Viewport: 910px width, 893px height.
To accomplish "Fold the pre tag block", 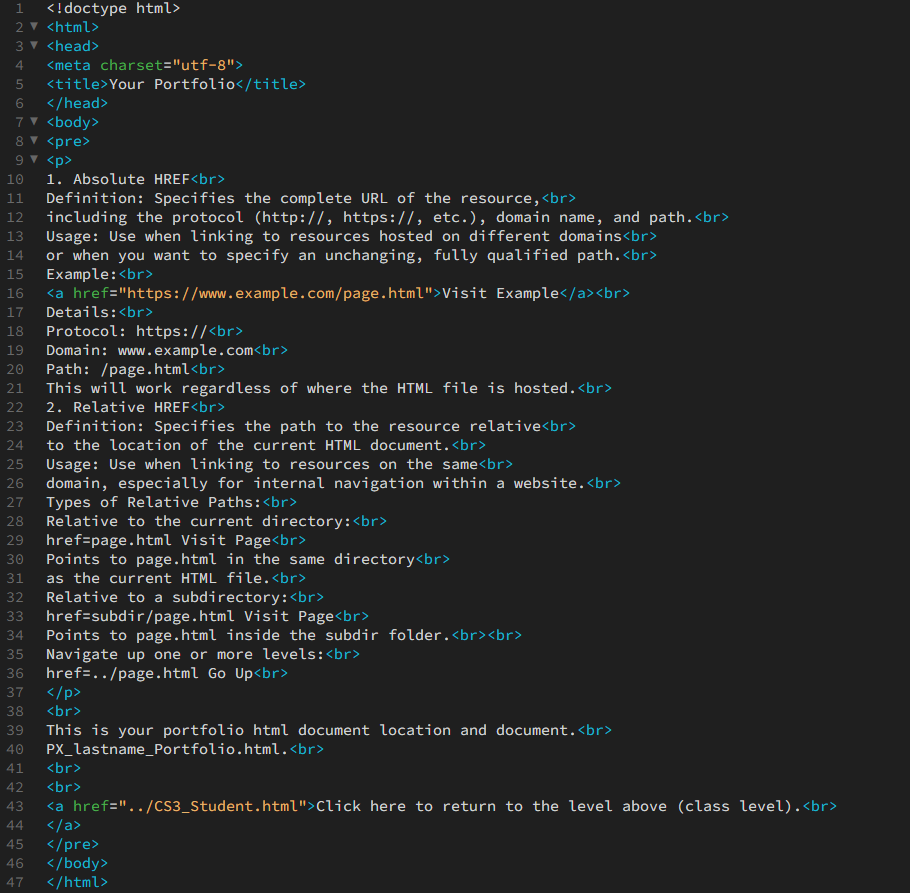I will coord(34,141).
